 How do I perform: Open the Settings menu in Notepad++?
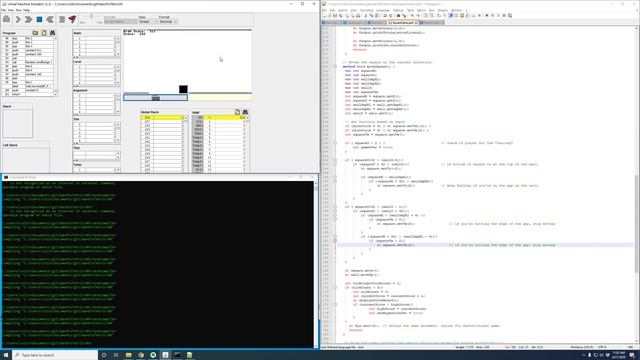tap(398, 10)
